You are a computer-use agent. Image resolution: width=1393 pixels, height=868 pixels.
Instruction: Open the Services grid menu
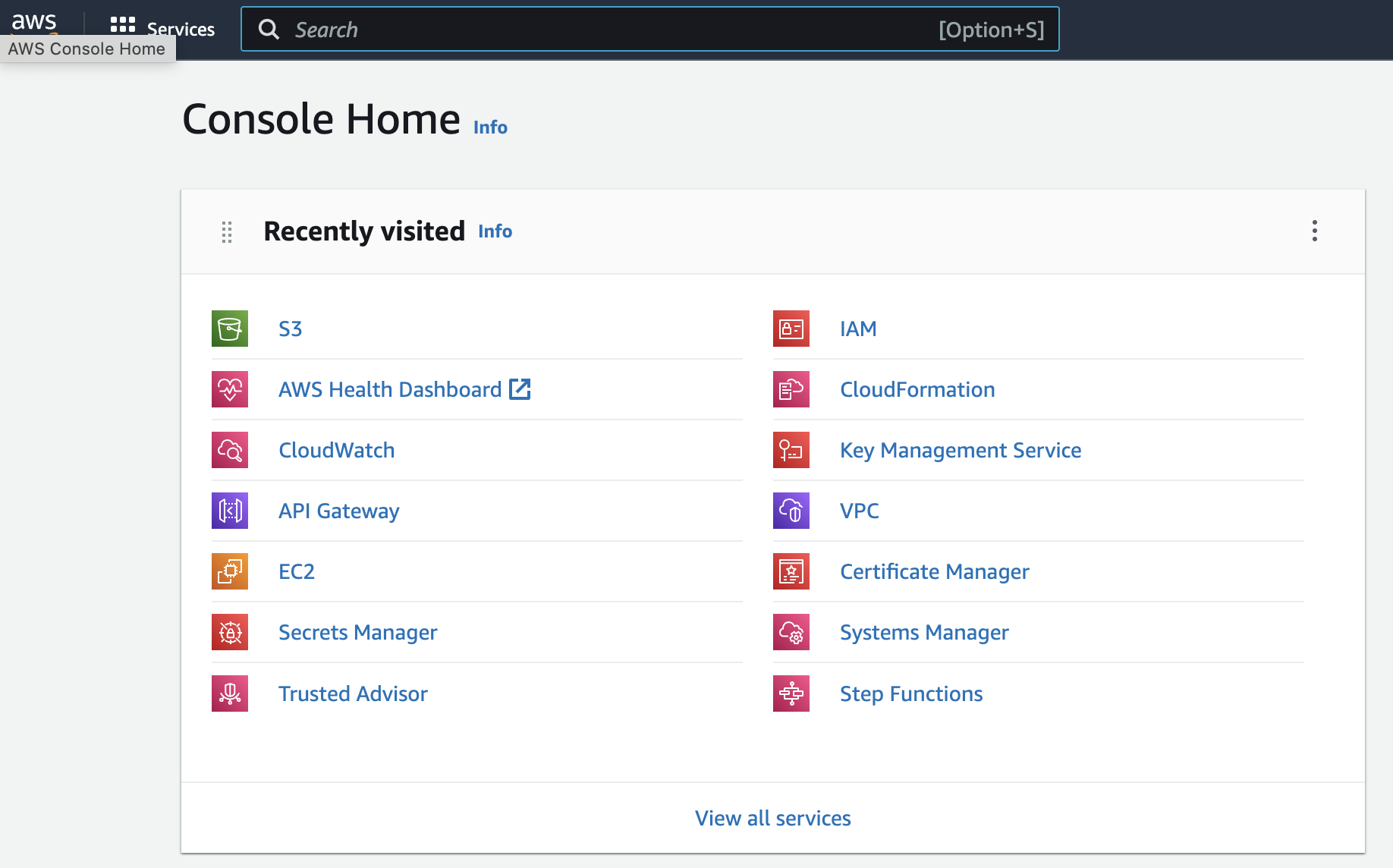tap(162, 27)
